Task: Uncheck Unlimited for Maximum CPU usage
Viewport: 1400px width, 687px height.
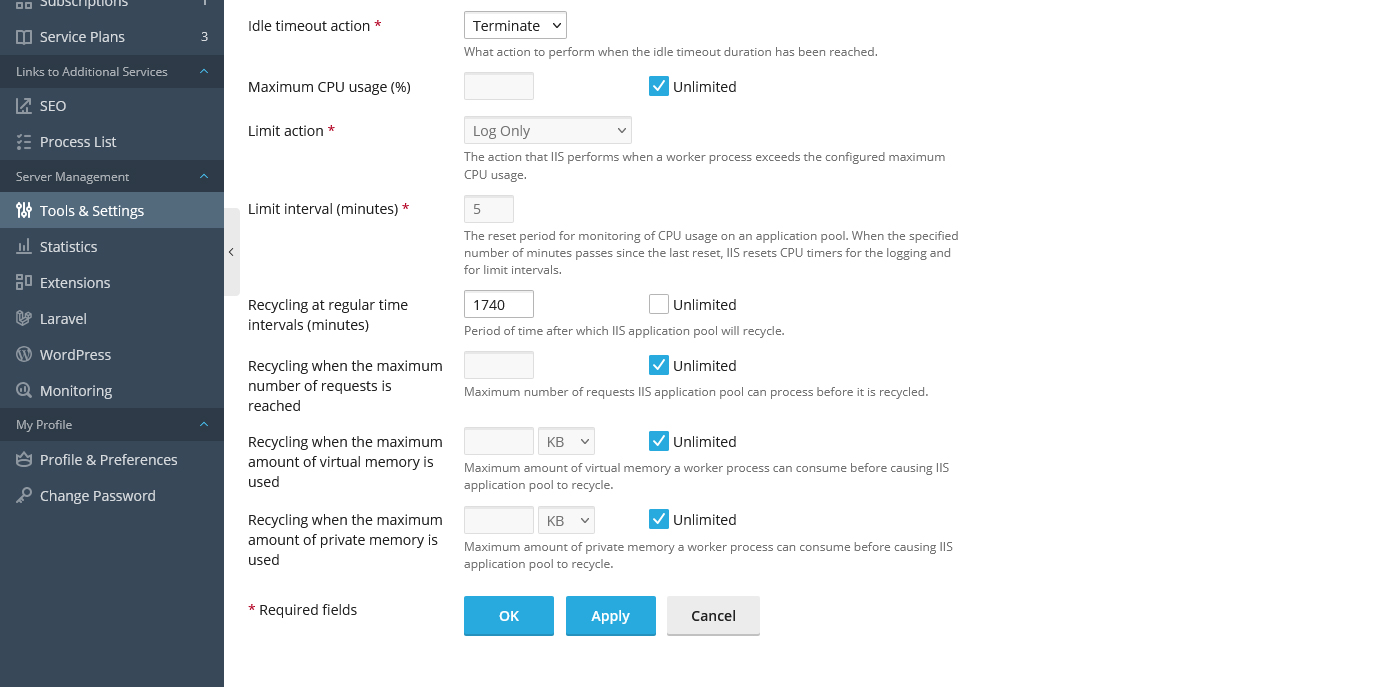Action: tap(659, 87)
